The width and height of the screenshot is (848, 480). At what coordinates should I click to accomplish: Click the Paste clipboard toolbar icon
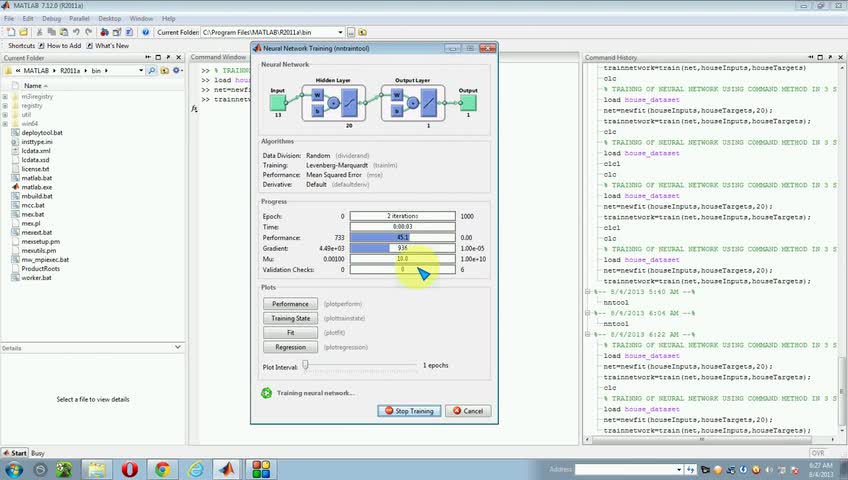(64, 32)
